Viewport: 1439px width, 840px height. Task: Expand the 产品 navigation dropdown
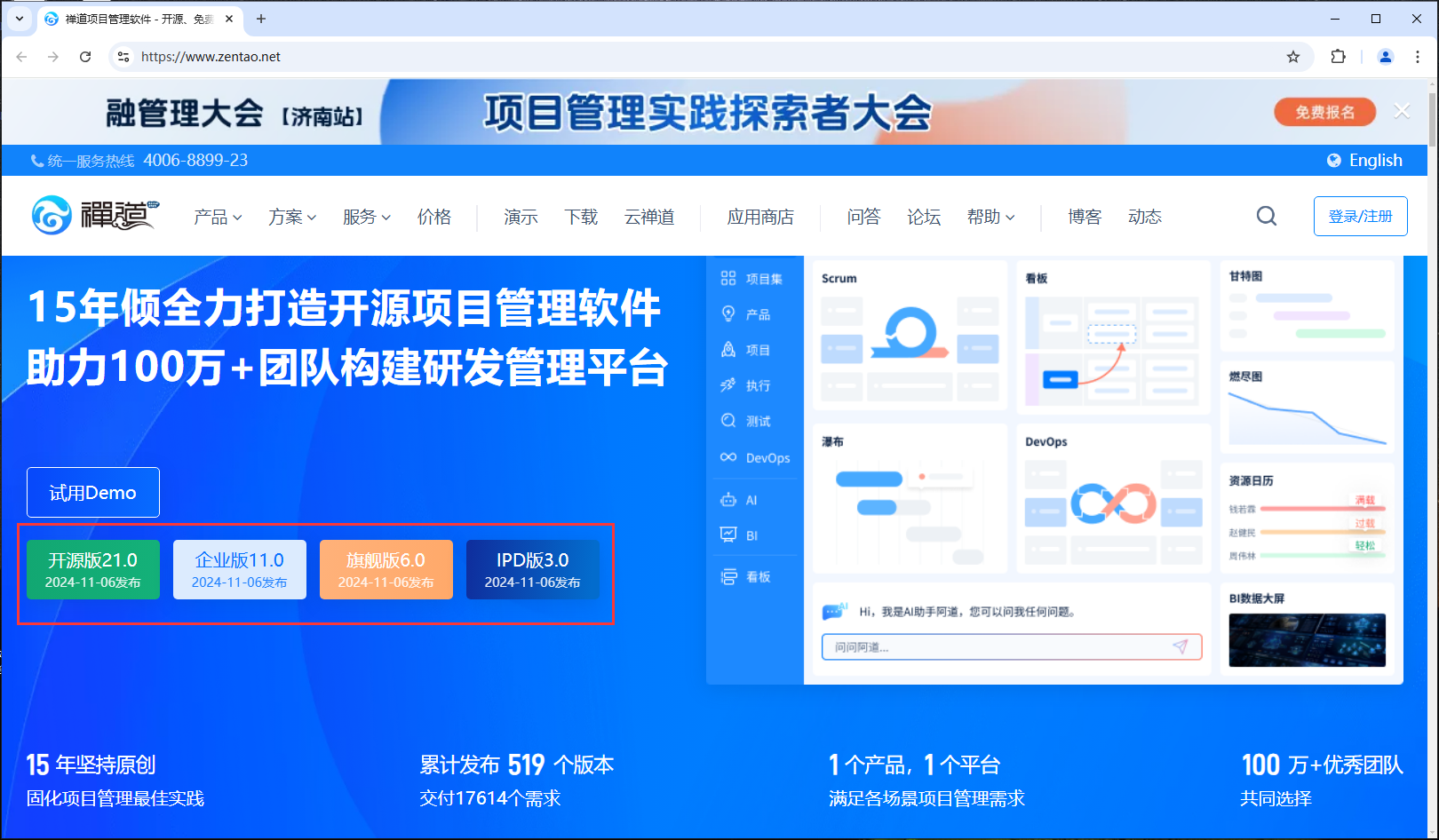pos(218,217)
